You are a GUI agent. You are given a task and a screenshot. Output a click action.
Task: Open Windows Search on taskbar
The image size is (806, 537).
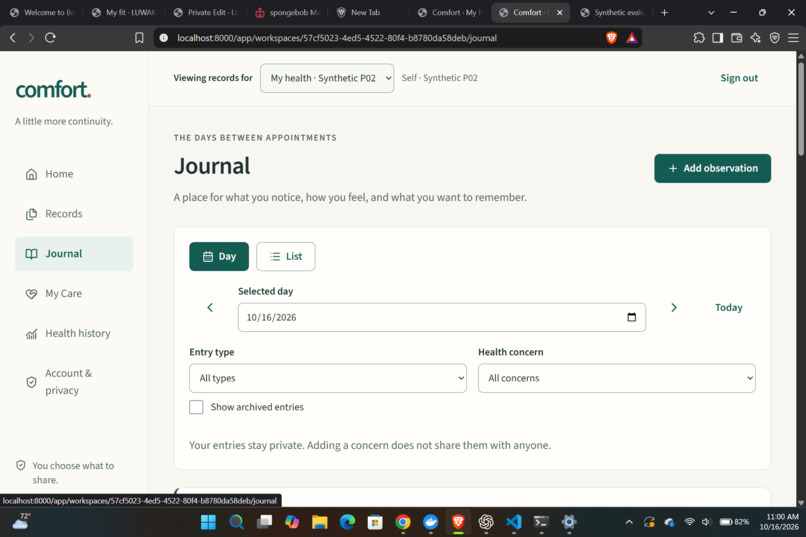tap(236, 522)
